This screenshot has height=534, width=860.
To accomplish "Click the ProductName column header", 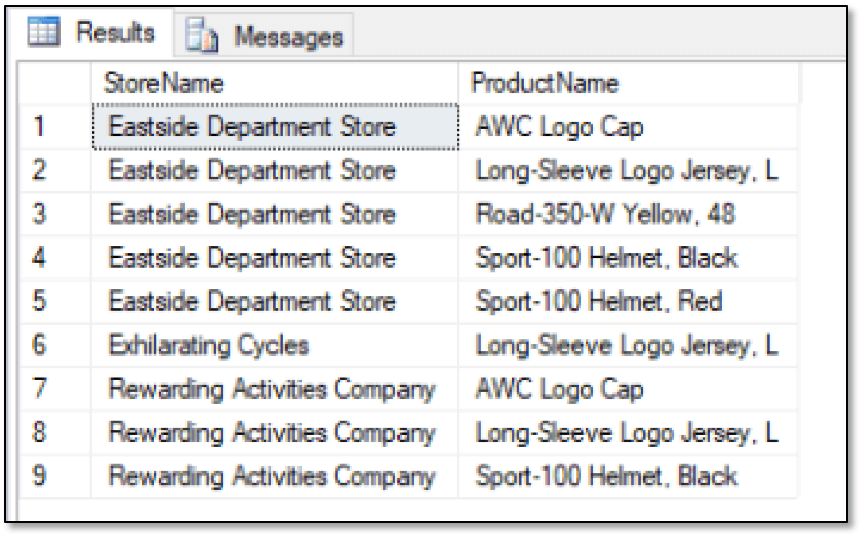I will (x=627, y=83).
